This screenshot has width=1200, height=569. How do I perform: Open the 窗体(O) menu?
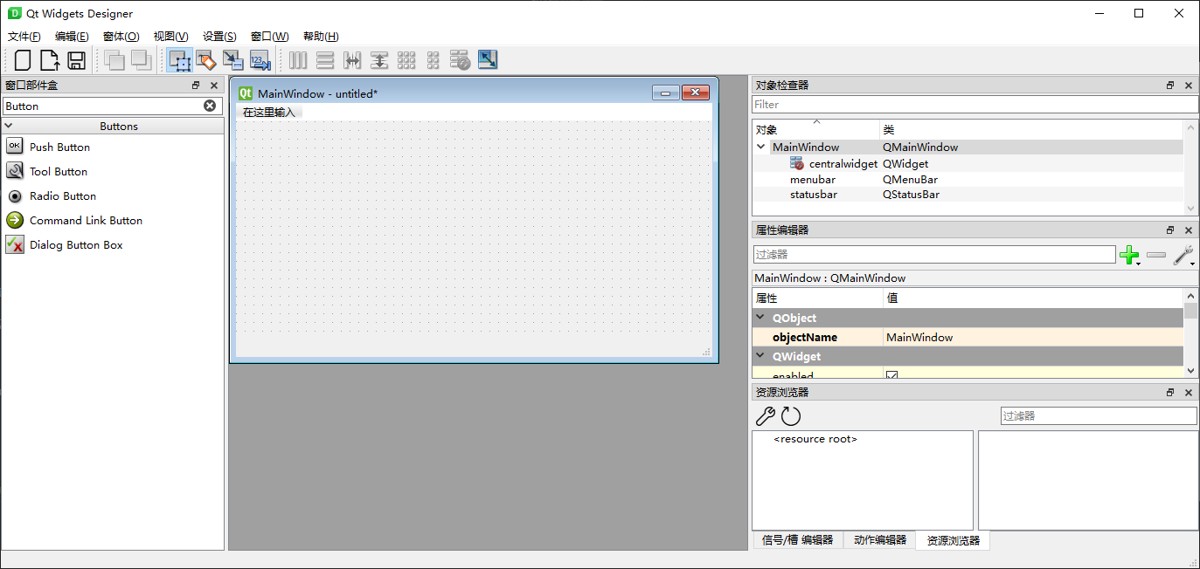[121, 36]
